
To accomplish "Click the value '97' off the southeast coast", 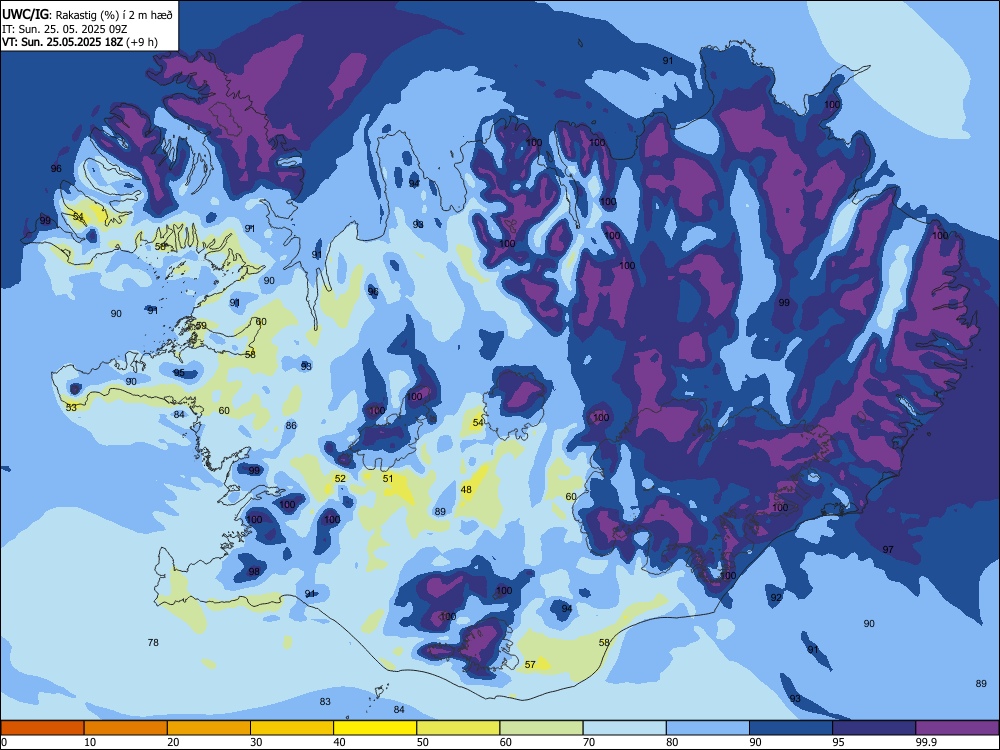I will point(888,549).
